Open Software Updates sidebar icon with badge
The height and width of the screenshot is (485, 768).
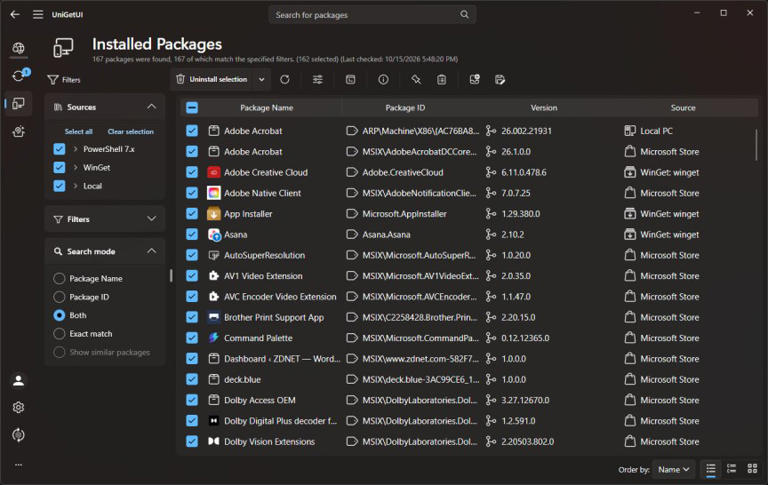coord(19,76)
